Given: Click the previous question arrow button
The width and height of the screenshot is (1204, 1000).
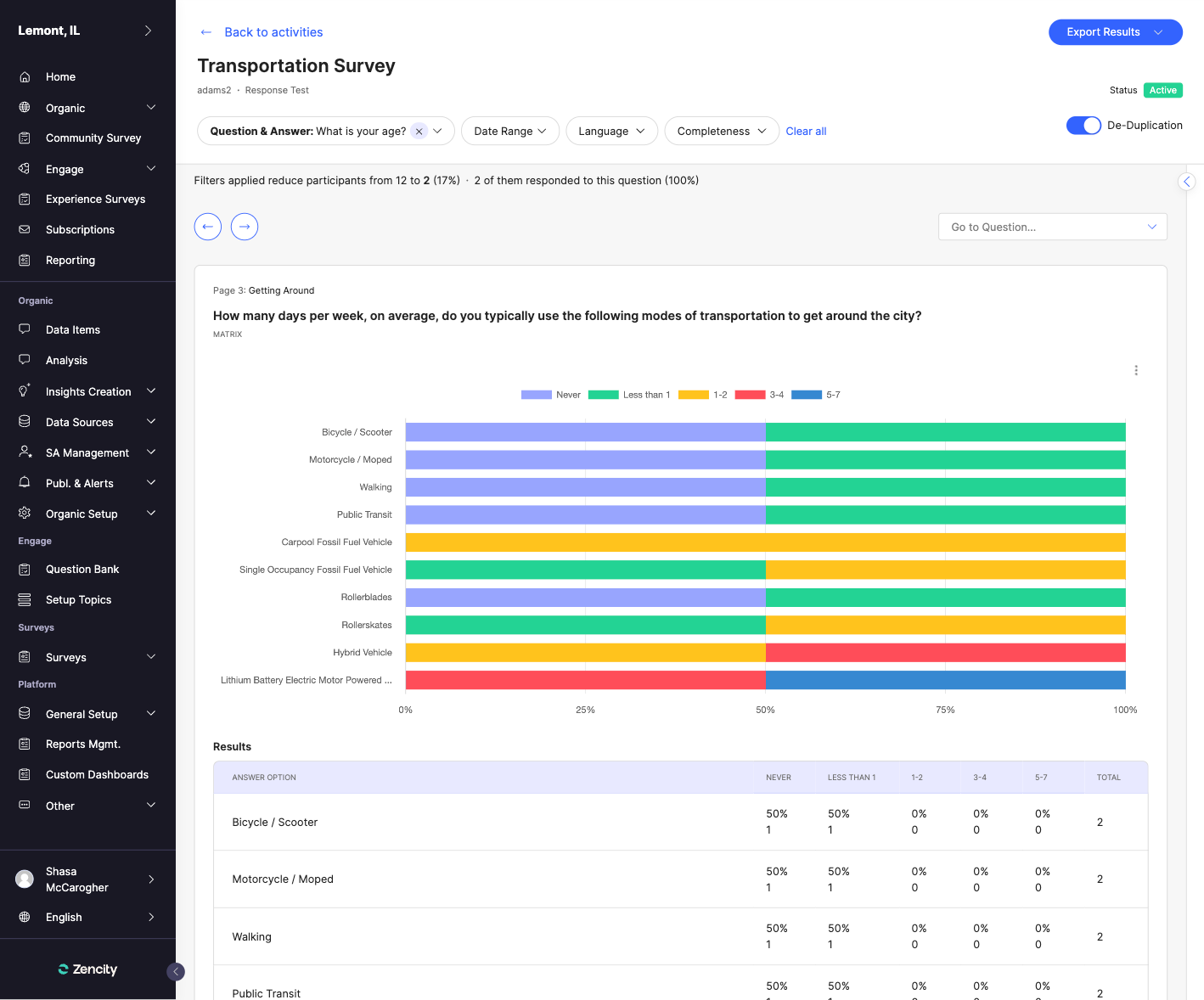Looking at the screenshot, I should click(x=208, y=227).
